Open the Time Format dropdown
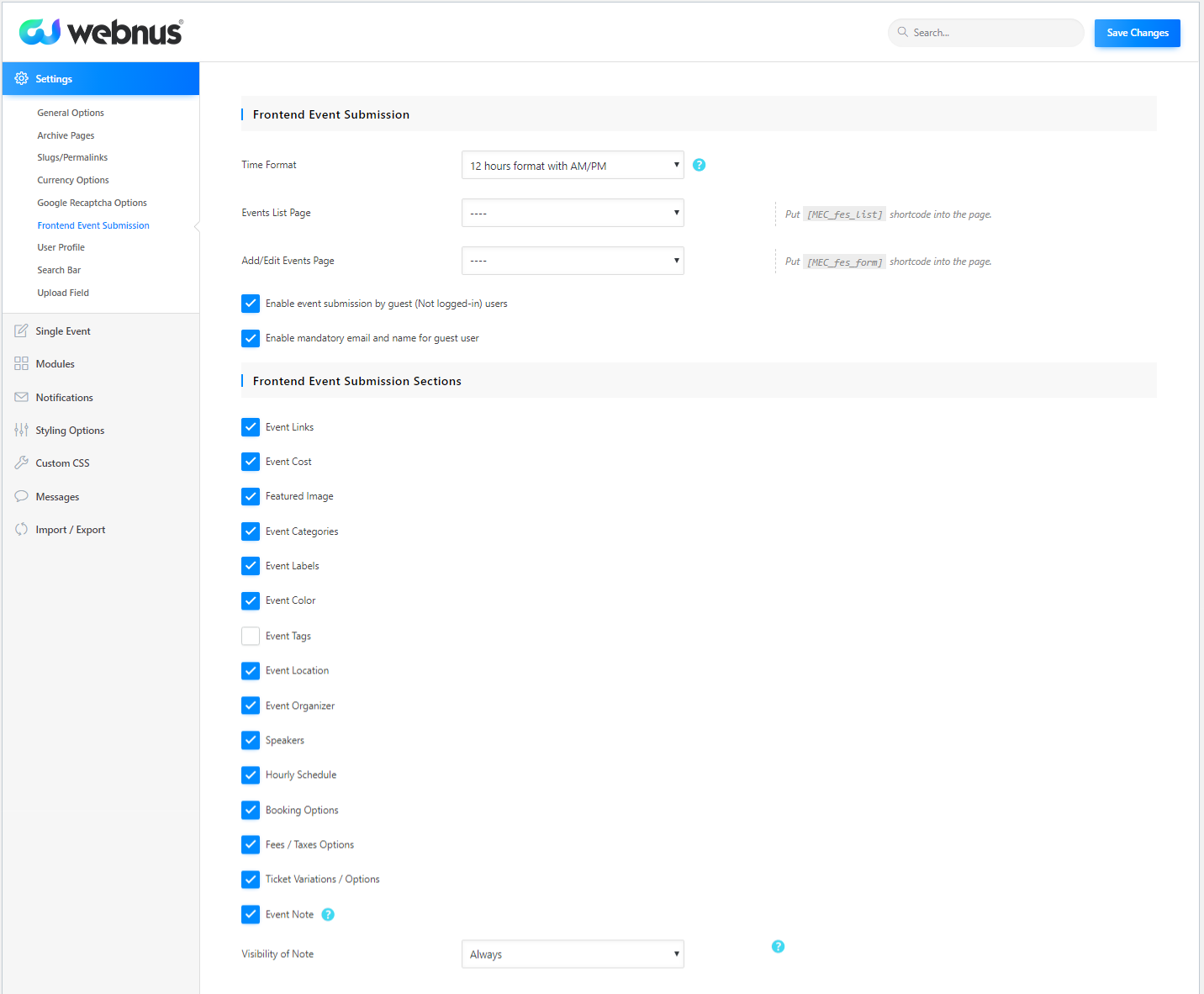1204x994 pixels. pyautogui.click(x=573, y=165)
